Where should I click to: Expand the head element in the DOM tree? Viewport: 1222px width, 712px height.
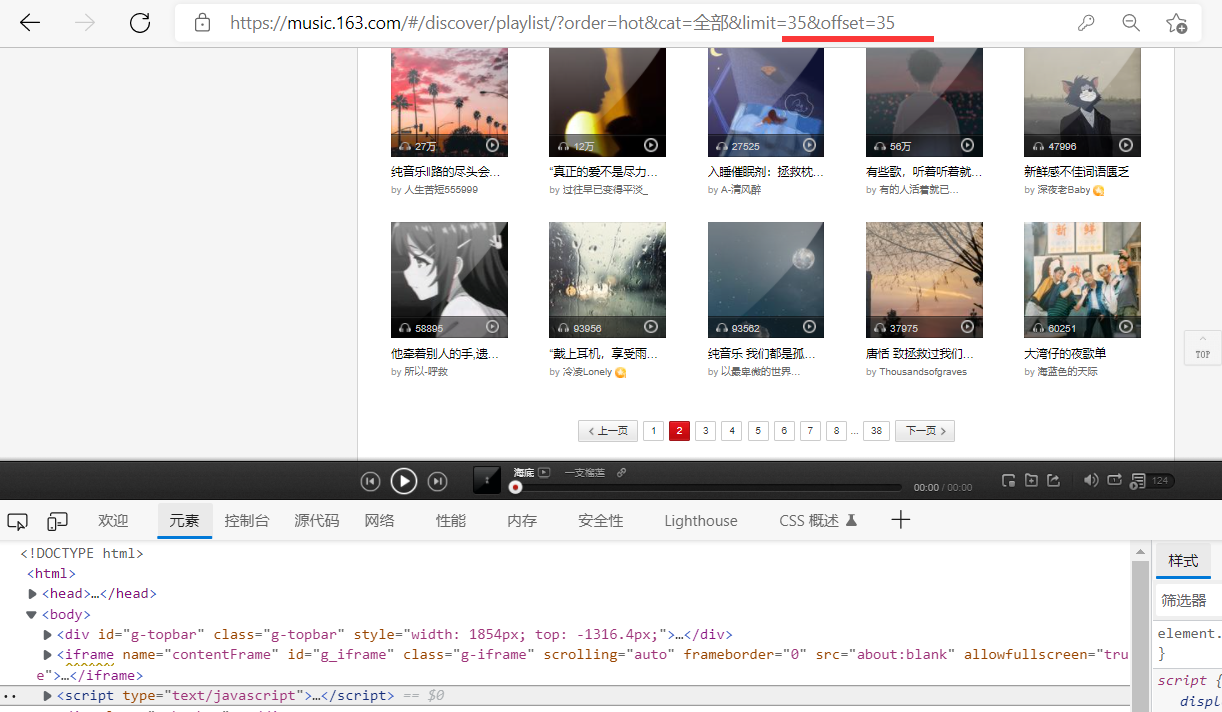pyautogui.click(x=33, y=594)
